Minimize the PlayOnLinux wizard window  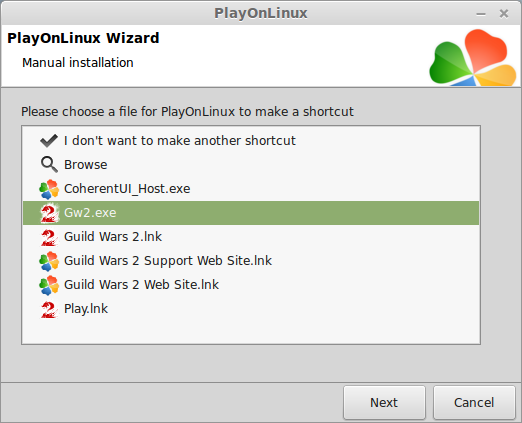(481, 14)
